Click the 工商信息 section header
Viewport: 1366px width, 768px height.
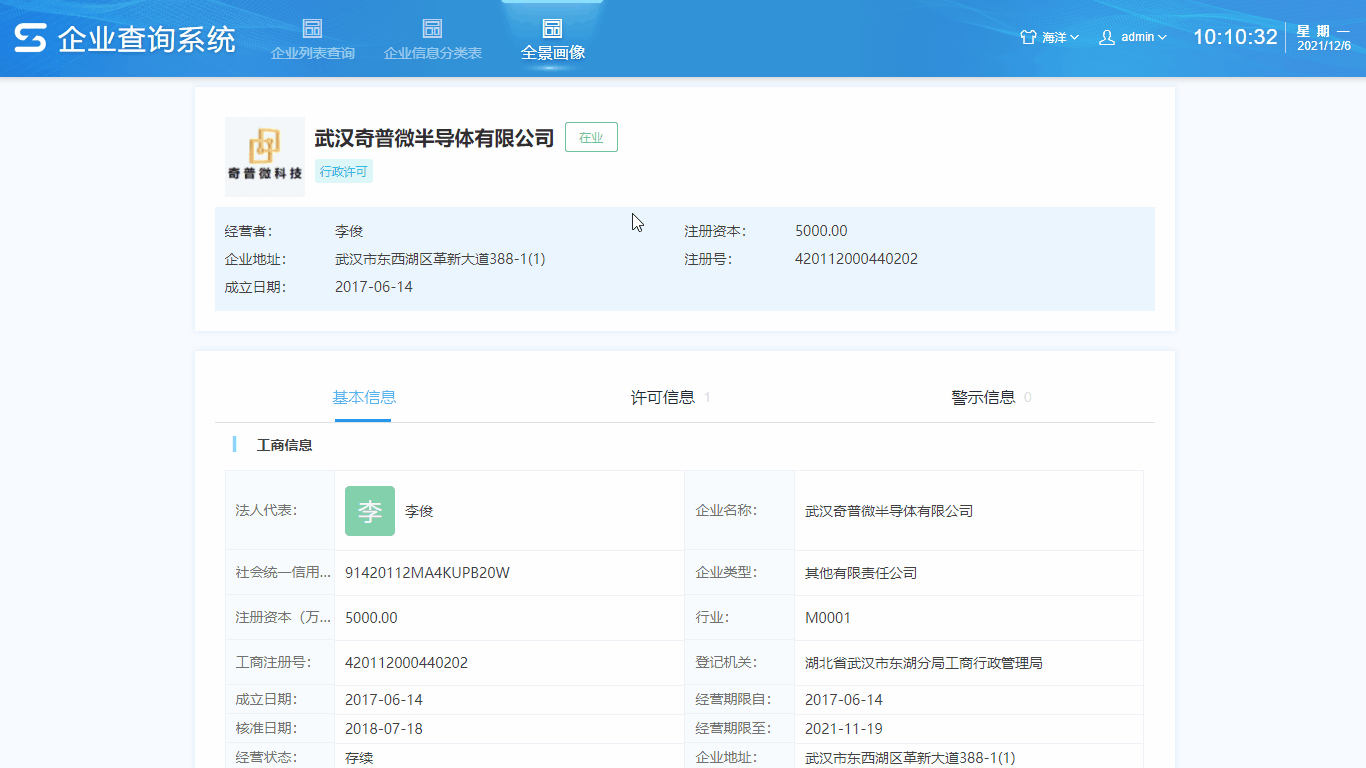click(284, 445)
